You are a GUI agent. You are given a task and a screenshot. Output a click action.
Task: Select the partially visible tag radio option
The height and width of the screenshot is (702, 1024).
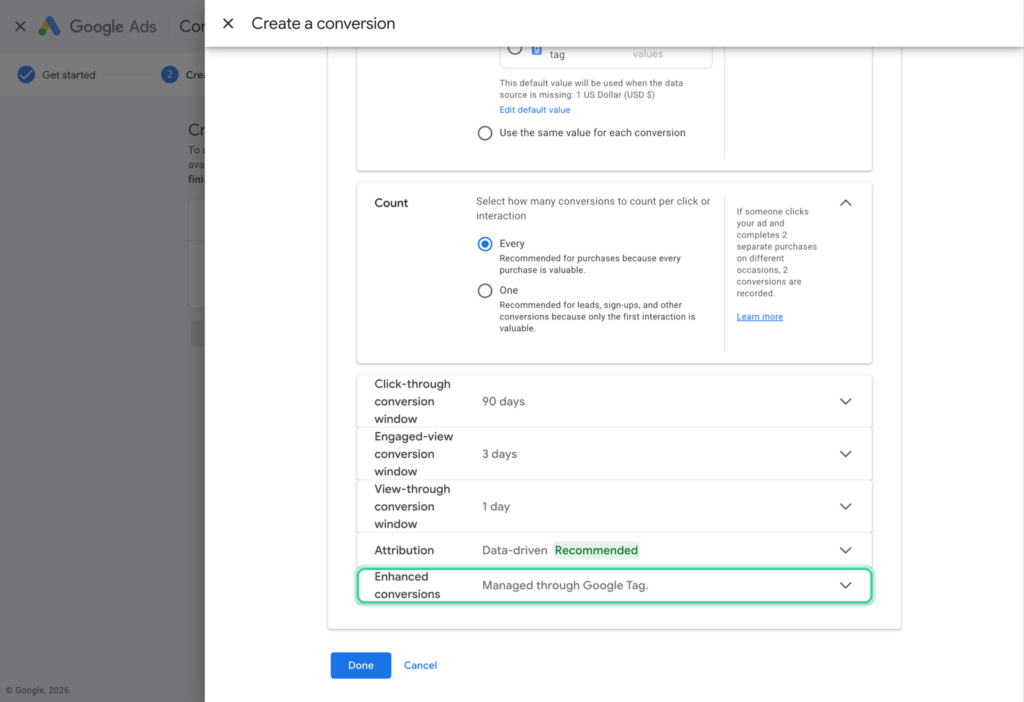click(515, 50)
